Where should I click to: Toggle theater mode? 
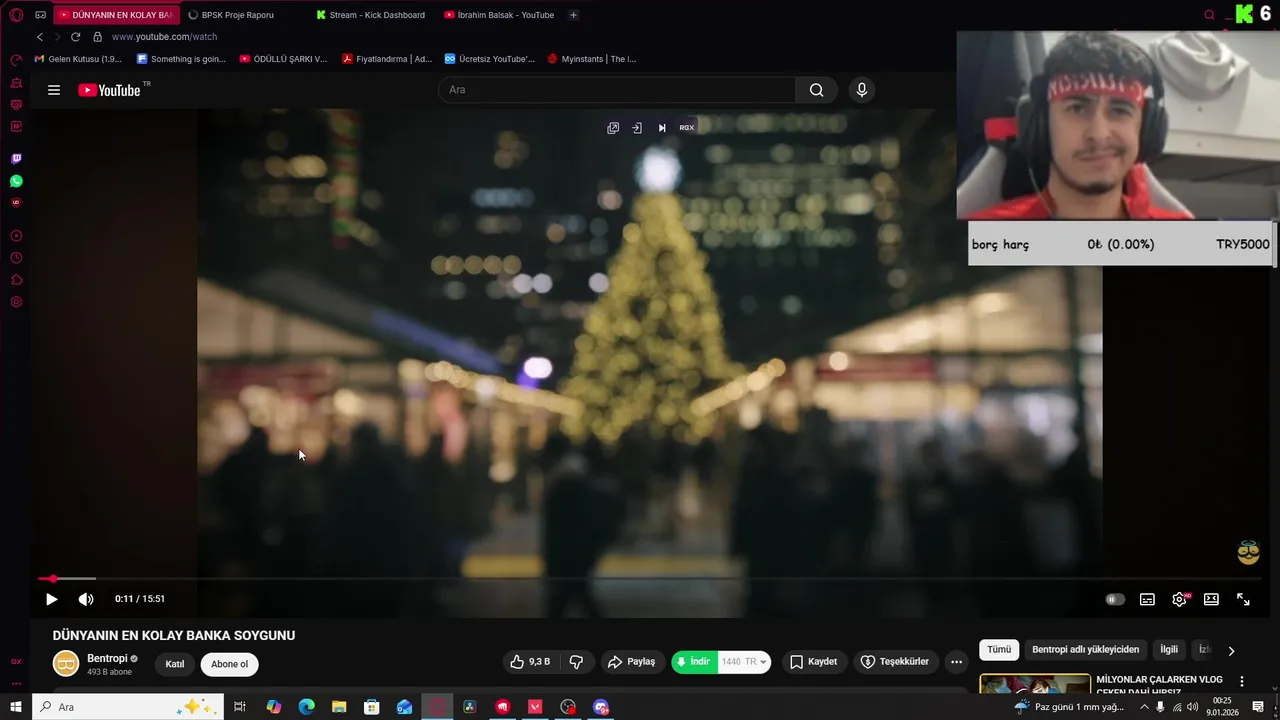coord(1211,599)
